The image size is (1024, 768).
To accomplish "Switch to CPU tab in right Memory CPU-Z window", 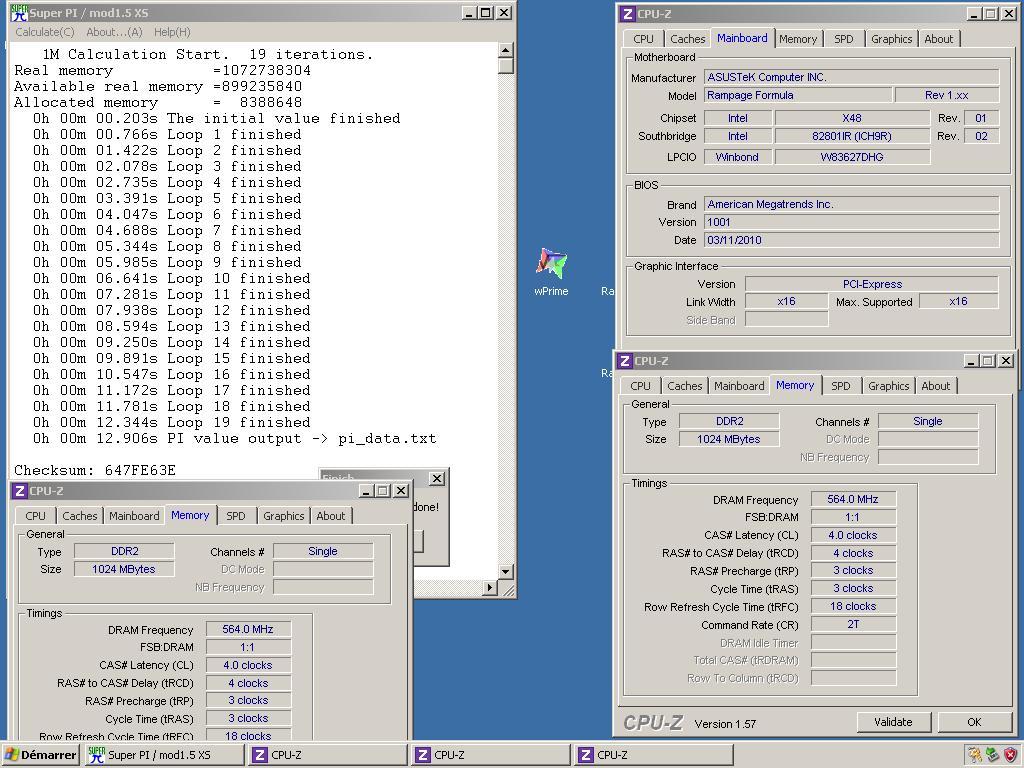I will coord(641,386).
